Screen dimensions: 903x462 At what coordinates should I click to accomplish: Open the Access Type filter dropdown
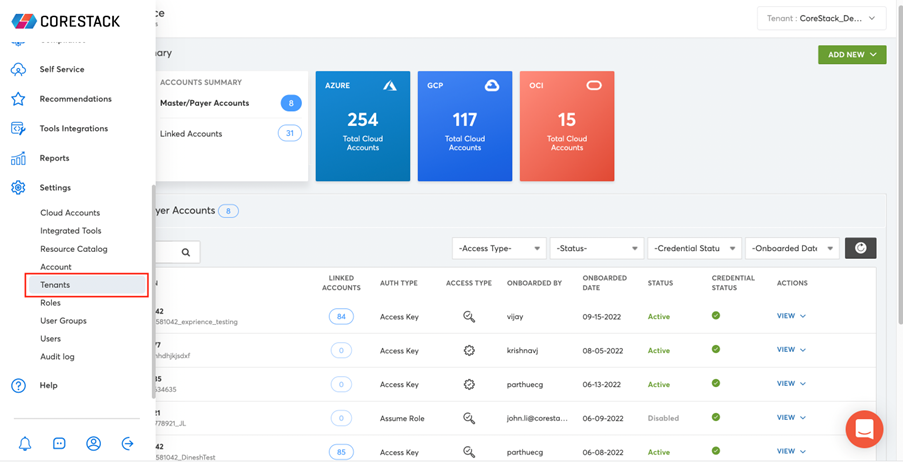pos(499,248)
